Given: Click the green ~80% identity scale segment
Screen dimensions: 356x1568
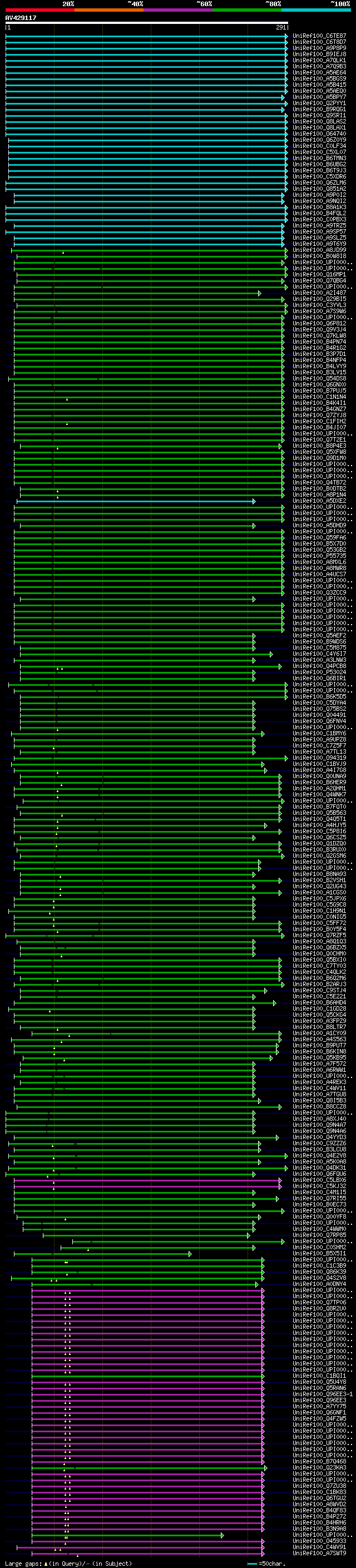Looking at the screenshot, I should (246, 10).
